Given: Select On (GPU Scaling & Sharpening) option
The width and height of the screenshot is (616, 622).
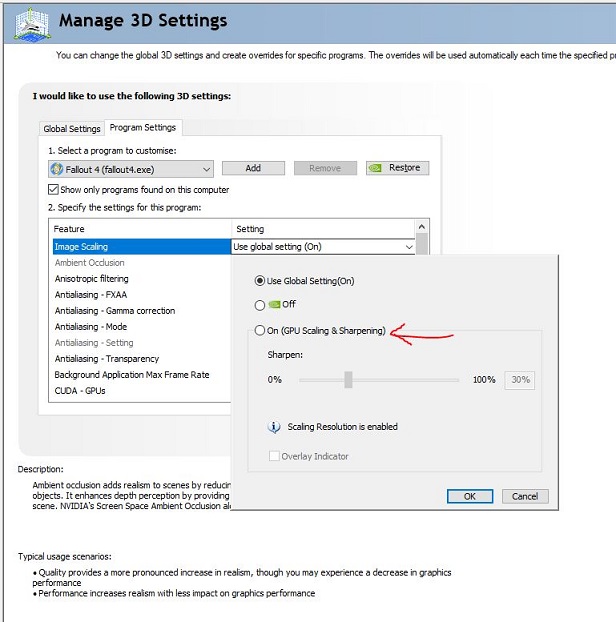Looking at the screenshot, I should pos(260,330).
